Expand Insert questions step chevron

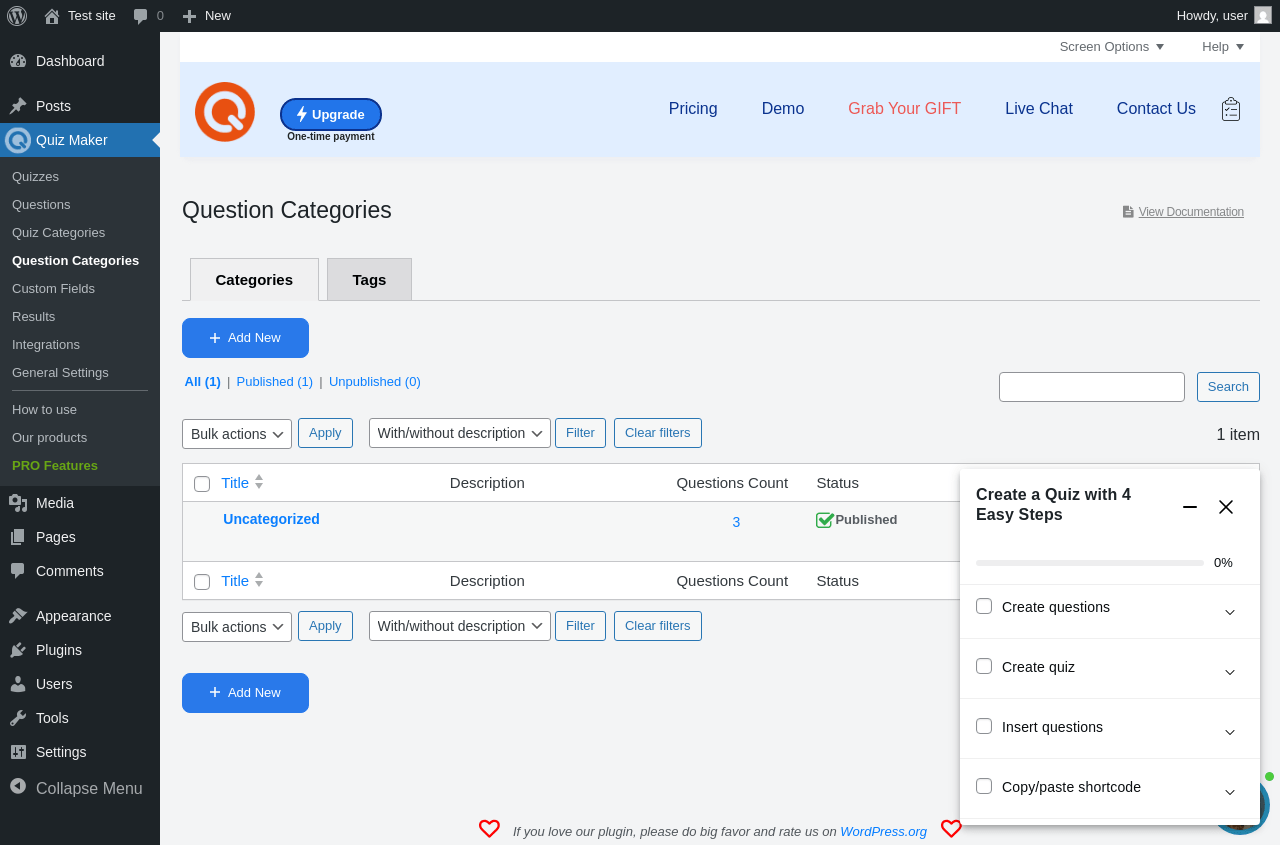click(1230, 732)
